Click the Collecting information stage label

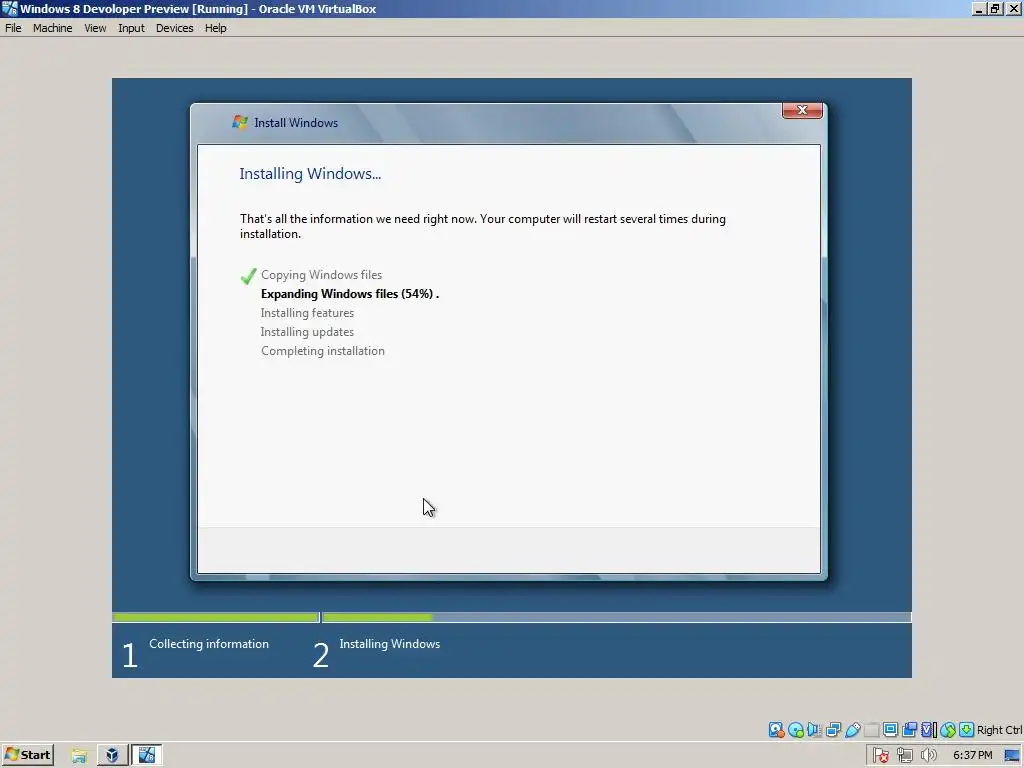coord(209,644)
